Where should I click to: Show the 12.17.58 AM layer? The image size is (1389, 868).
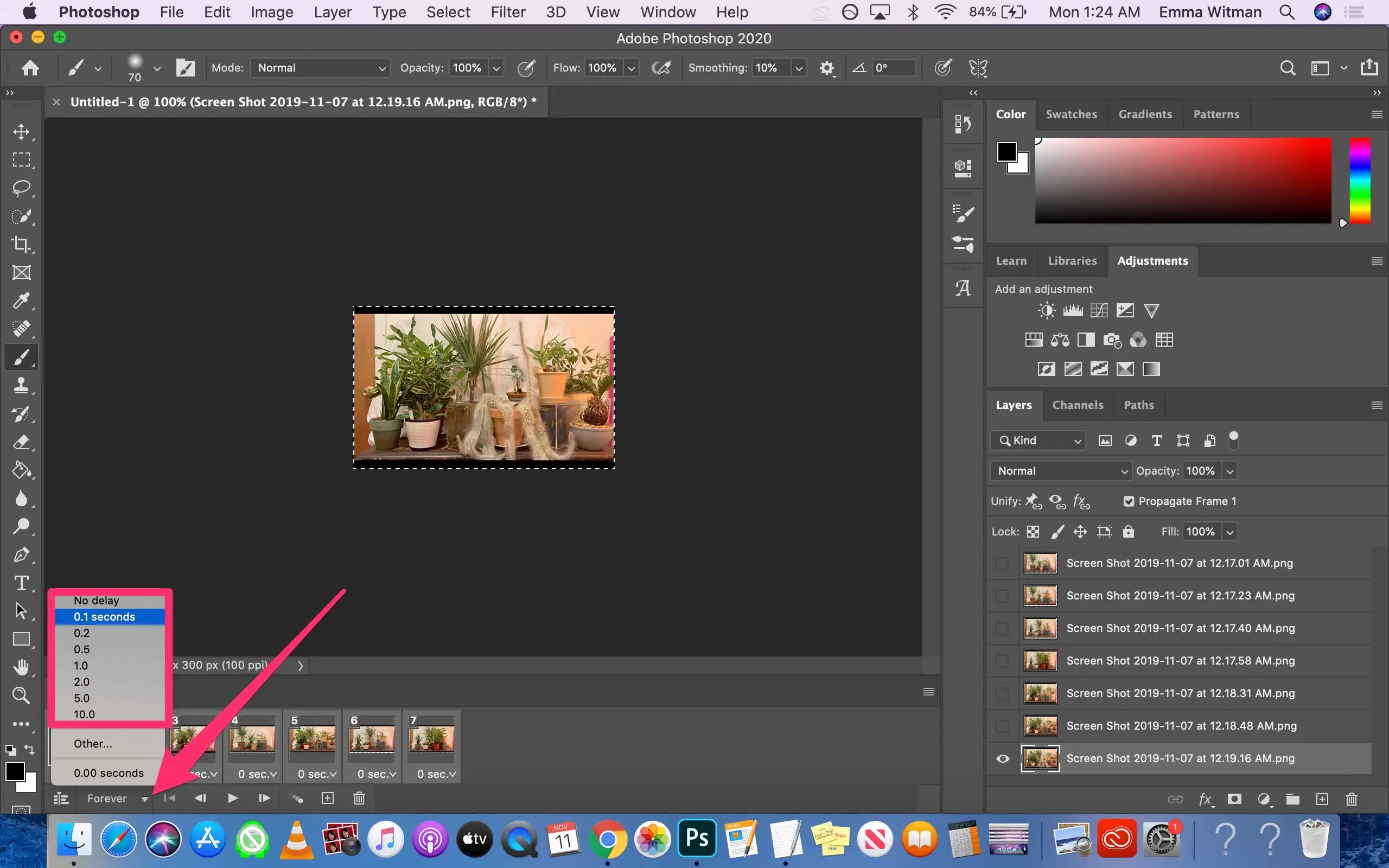(x=1002, y=661)
